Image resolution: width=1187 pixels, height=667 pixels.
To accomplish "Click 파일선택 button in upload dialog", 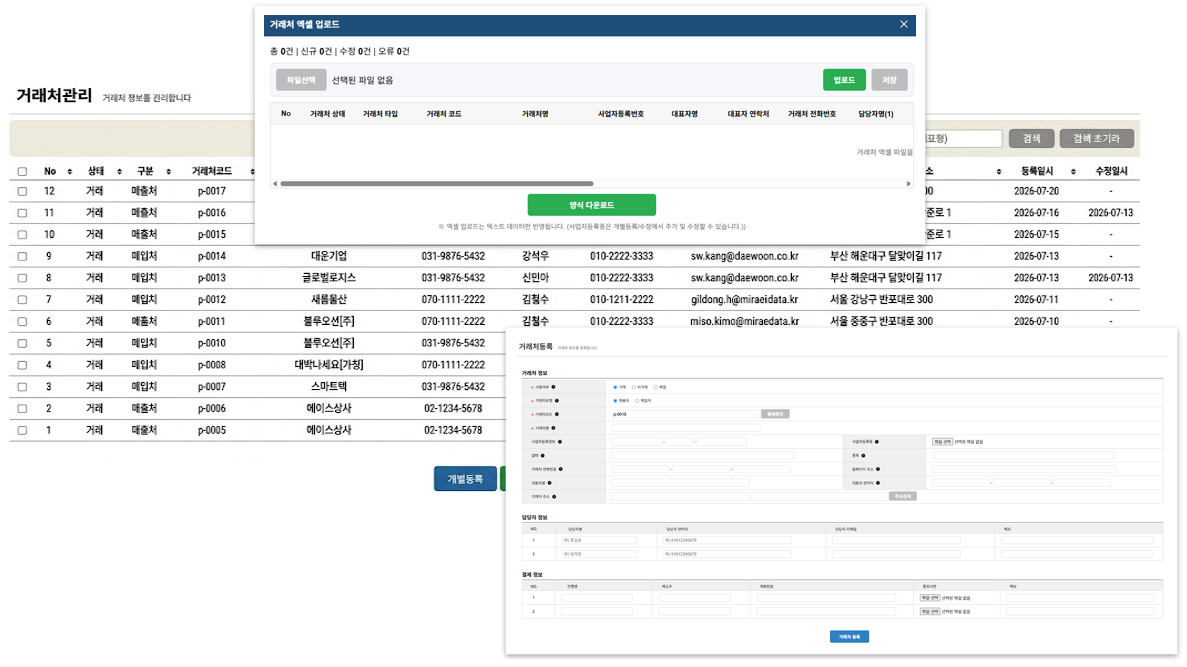I will [x=301, y=80].
